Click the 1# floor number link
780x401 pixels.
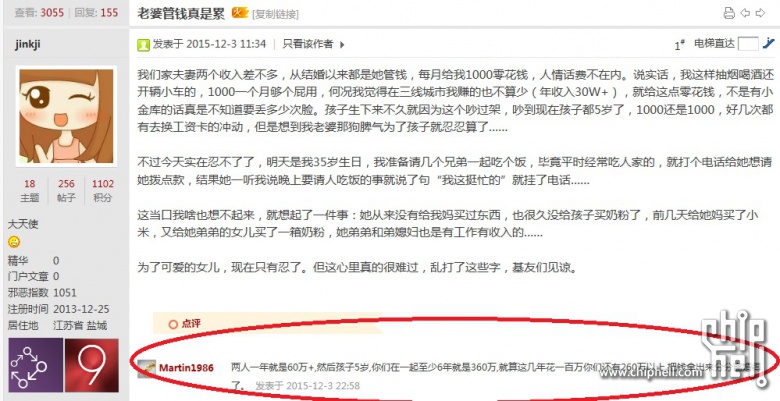click(680, 45)
